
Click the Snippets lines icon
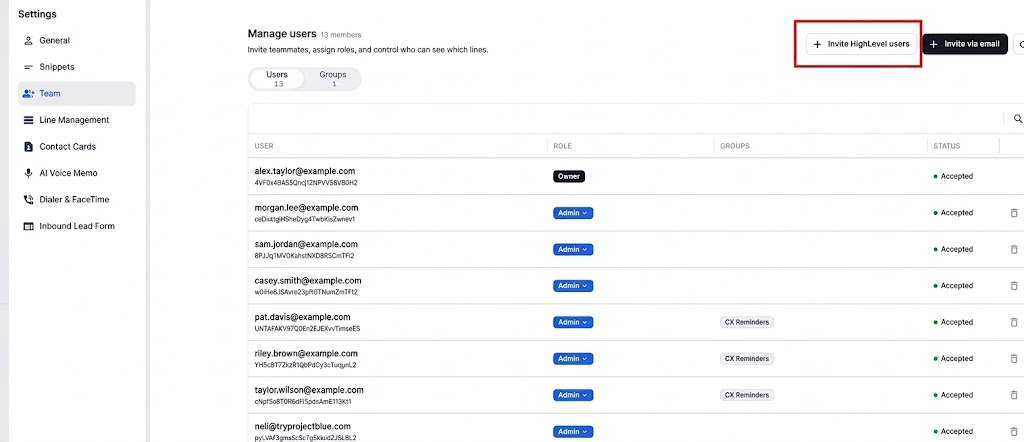28,67
